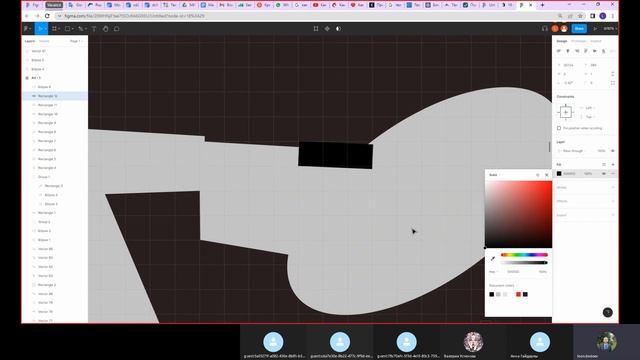This screenshot has height=360, width=640.
Task: Select the Text tool
Action: [94, 29]
